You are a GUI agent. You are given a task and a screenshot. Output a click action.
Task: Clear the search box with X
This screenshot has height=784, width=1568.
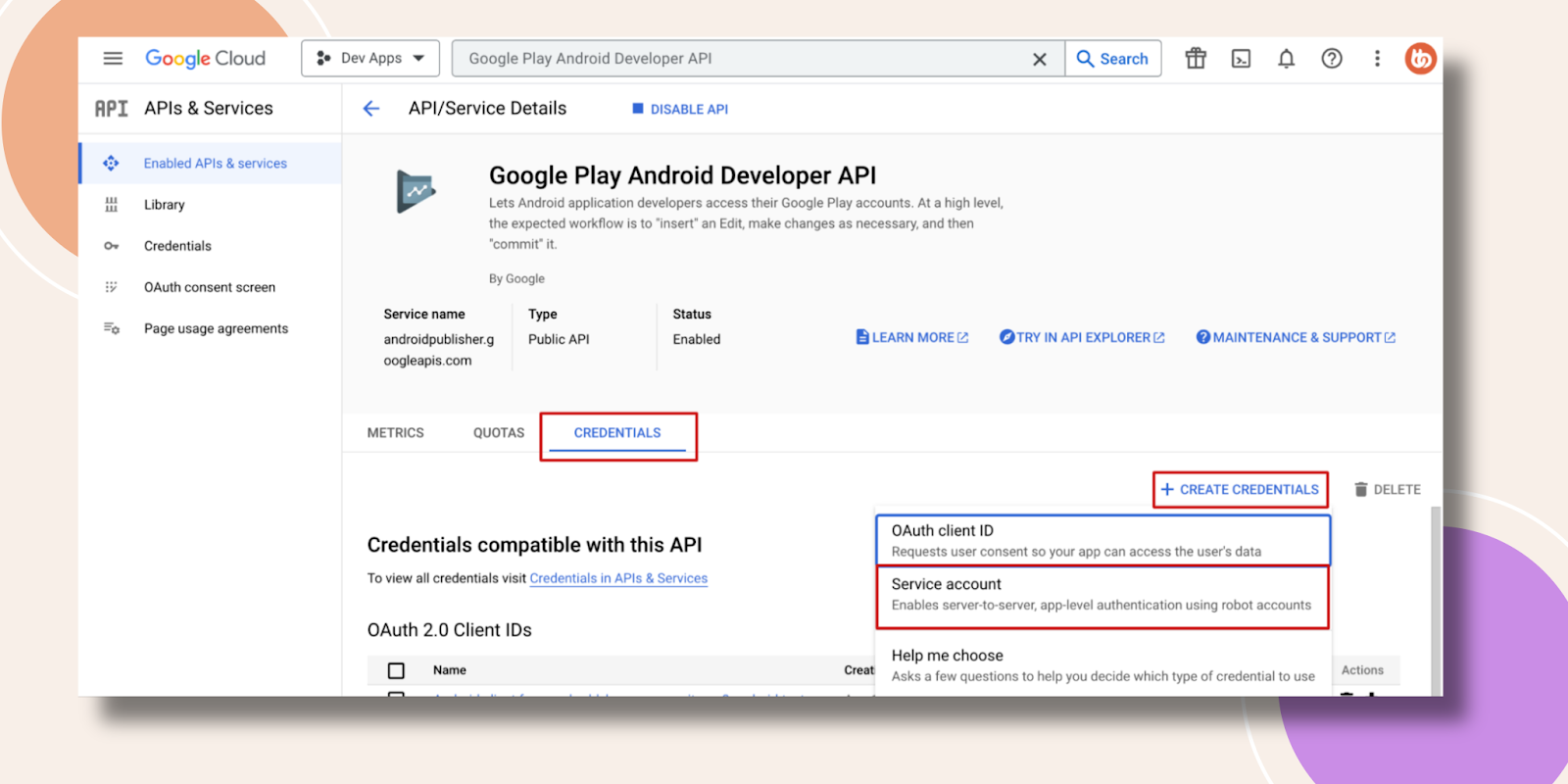(x=1039, y=59)
